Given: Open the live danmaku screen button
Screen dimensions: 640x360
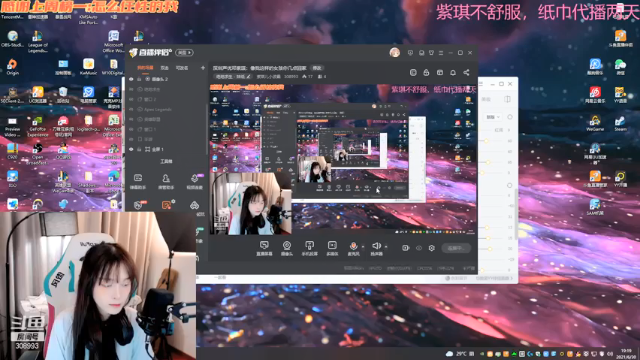Looking at the screenshot, I should [x=264, y=247].
